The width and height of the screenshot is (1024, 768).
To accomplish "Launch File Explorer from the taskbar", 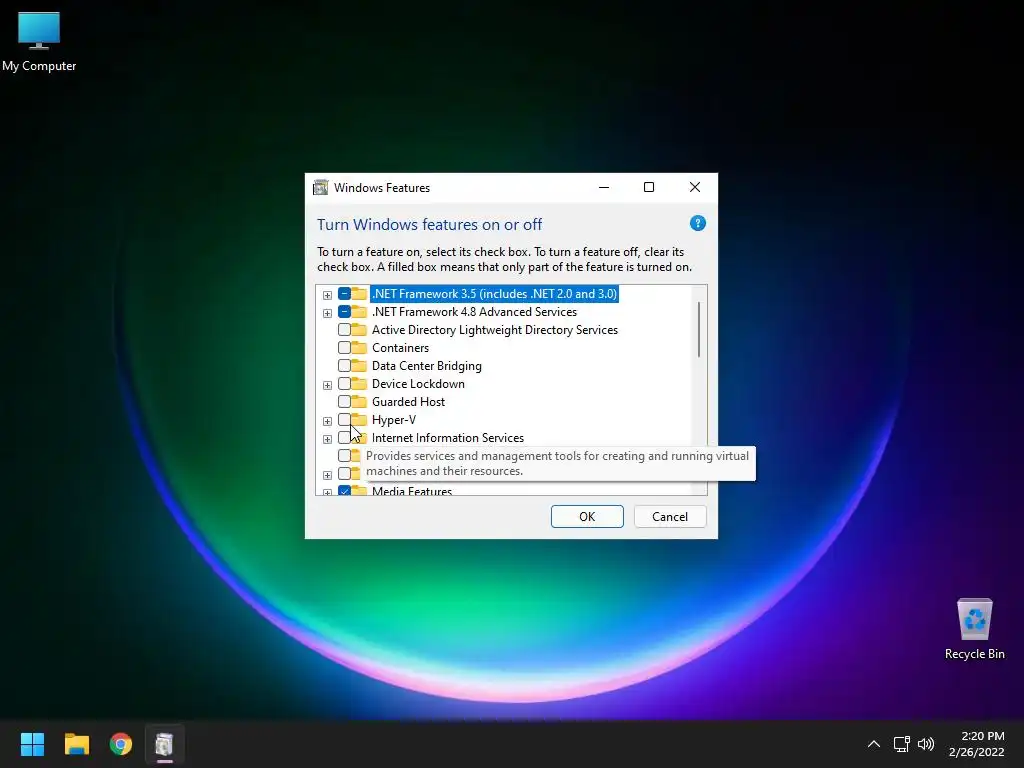I will tap(76, 744).
